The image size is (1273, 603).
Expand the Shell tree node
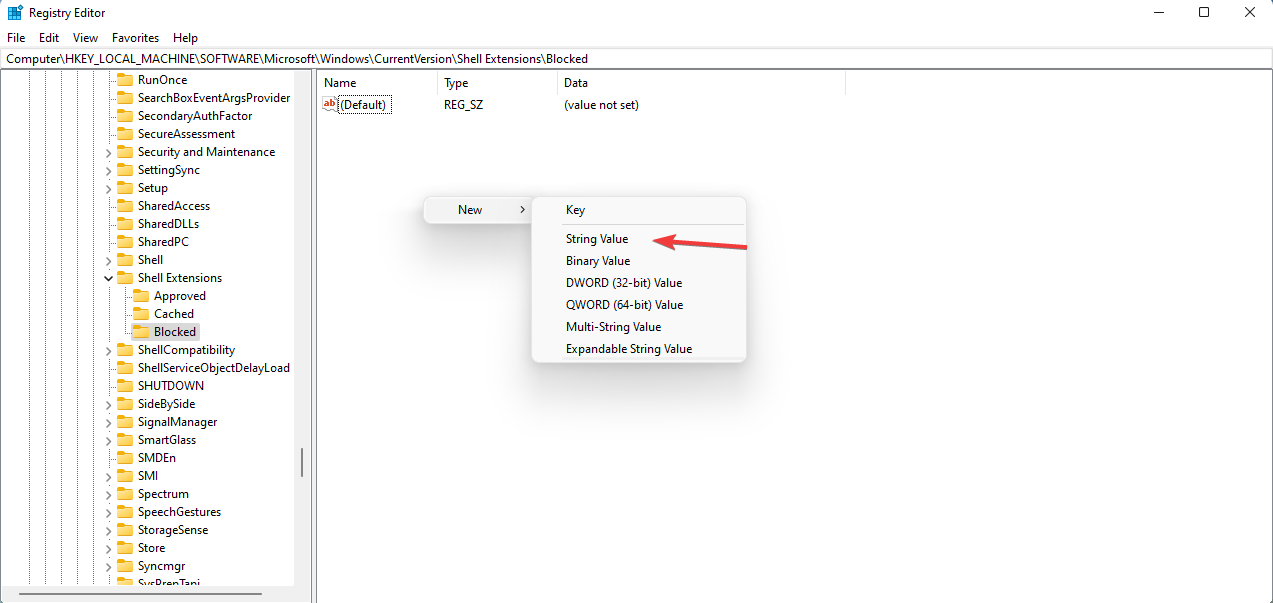[x=108, y=260]
